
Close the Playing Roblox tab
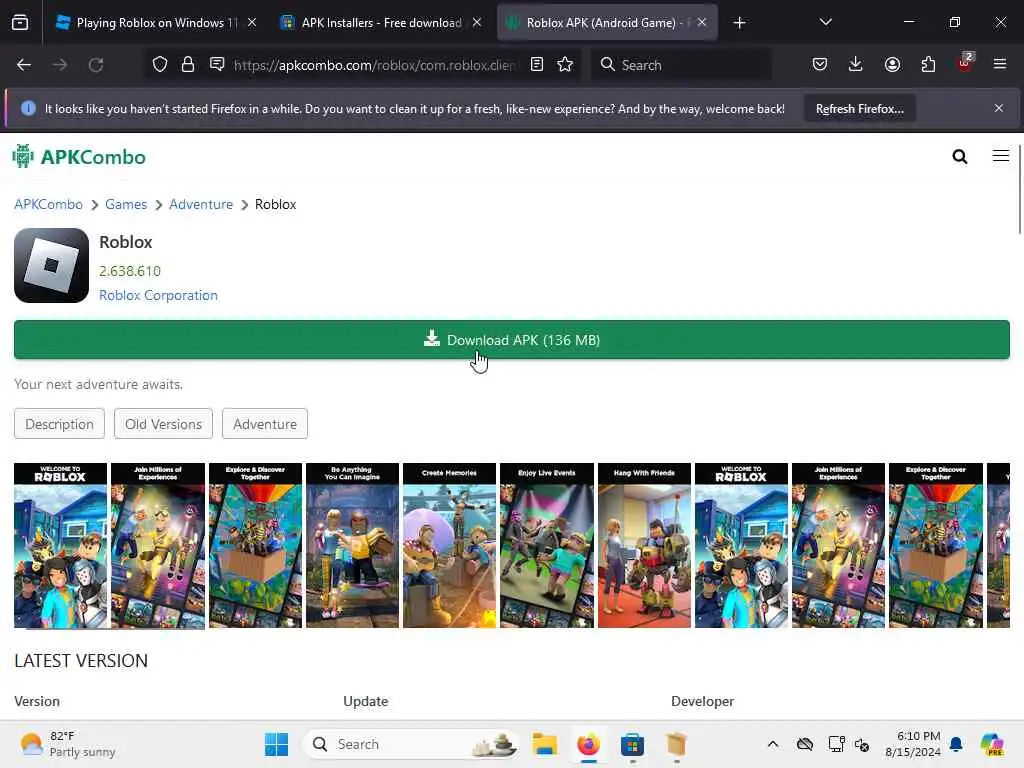252,22
